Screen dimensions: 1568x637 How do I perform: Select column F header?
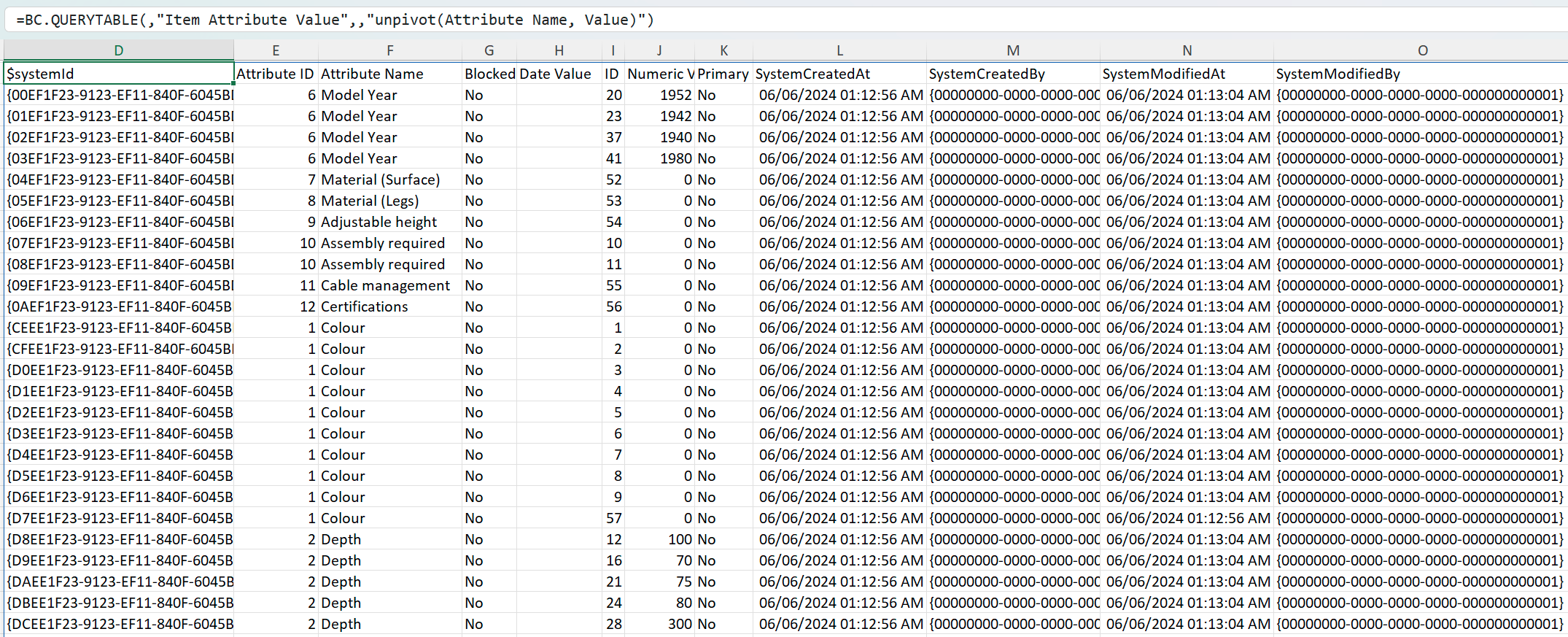pyautogui.click(x=390, y=50)
